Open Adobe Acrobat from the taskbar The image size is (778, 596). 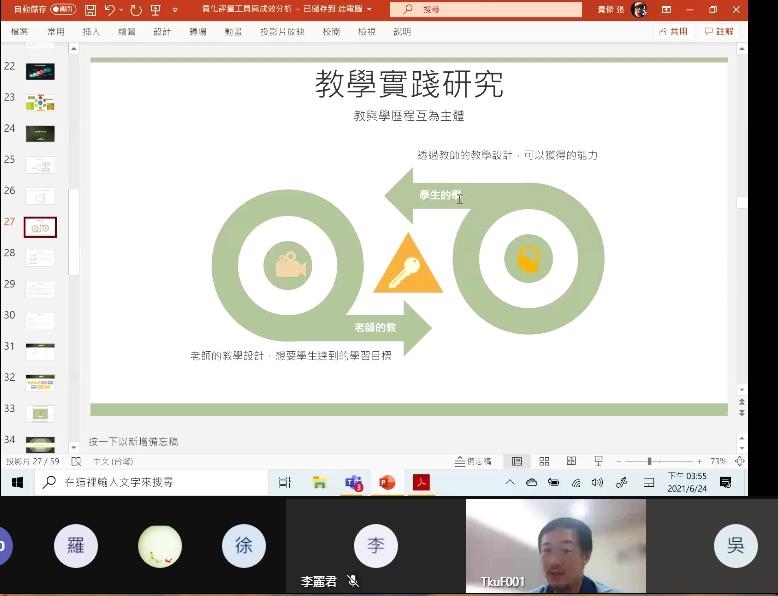(x=421, y=483)
